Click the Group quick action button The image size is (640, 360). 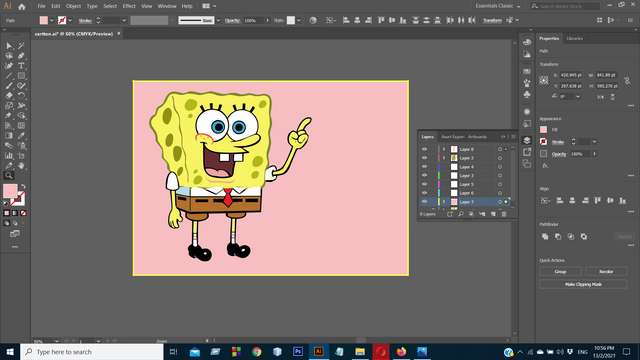click(x=560, y=271)
